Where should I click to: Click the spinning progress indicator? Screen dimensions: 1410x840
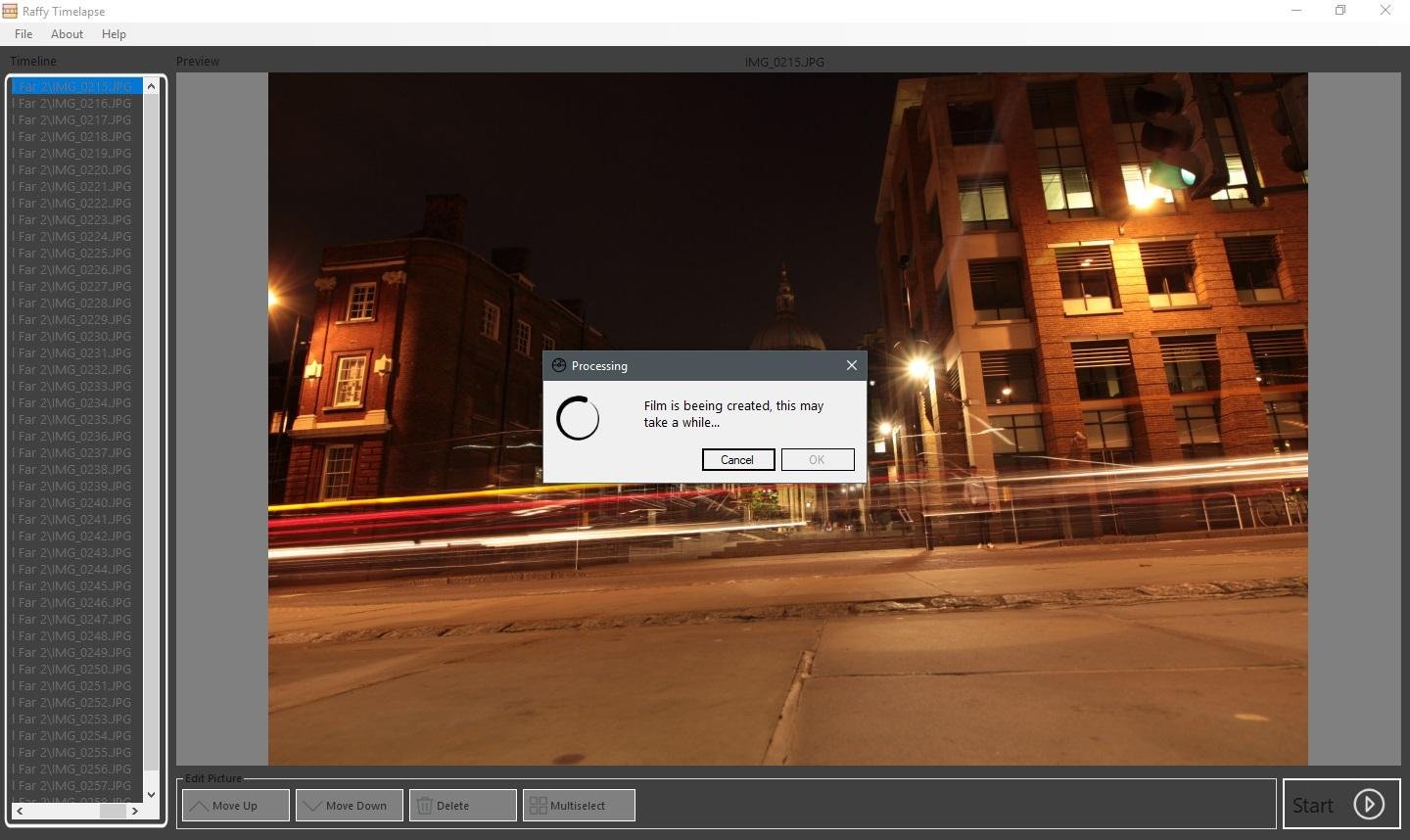pyautogui.click(x=579, y=418)
